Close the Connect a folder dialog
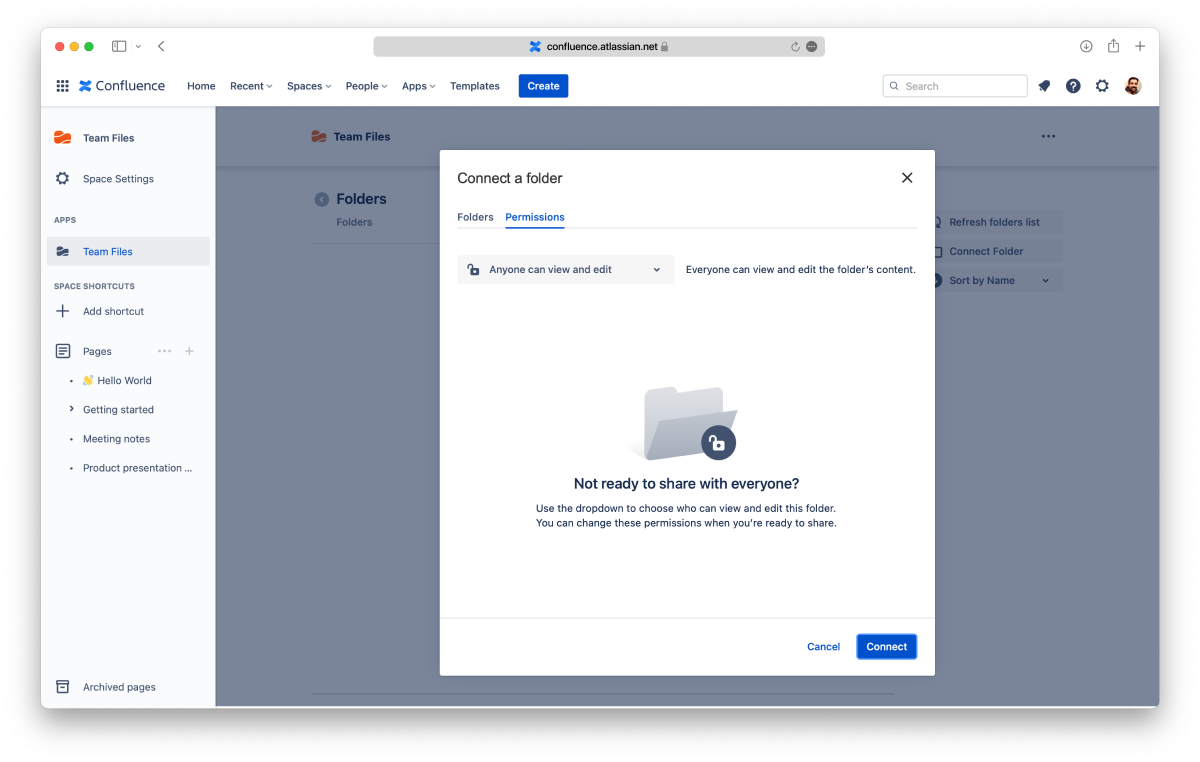 point(907,178)
